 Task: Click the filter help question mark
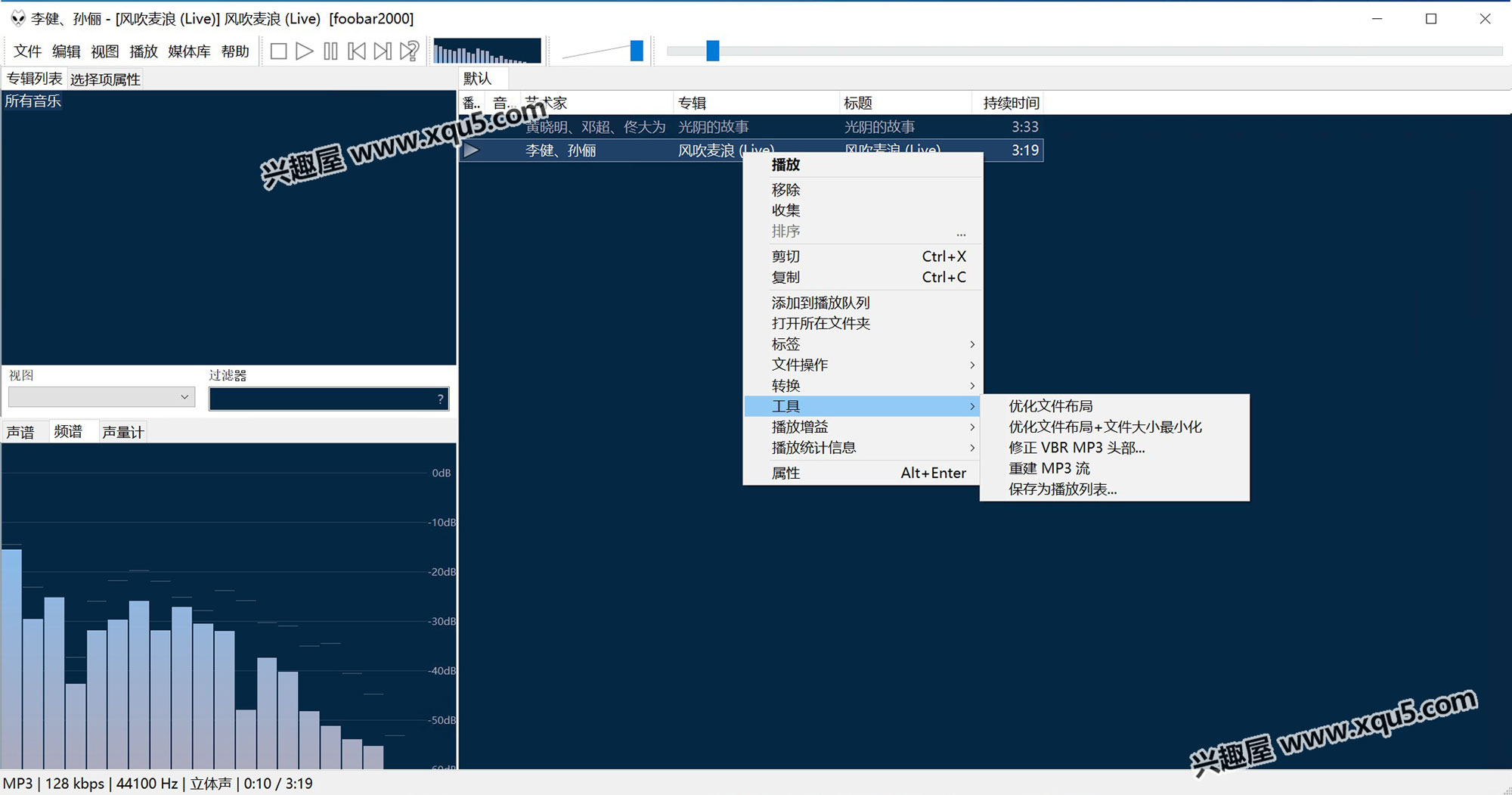point(441,399)
